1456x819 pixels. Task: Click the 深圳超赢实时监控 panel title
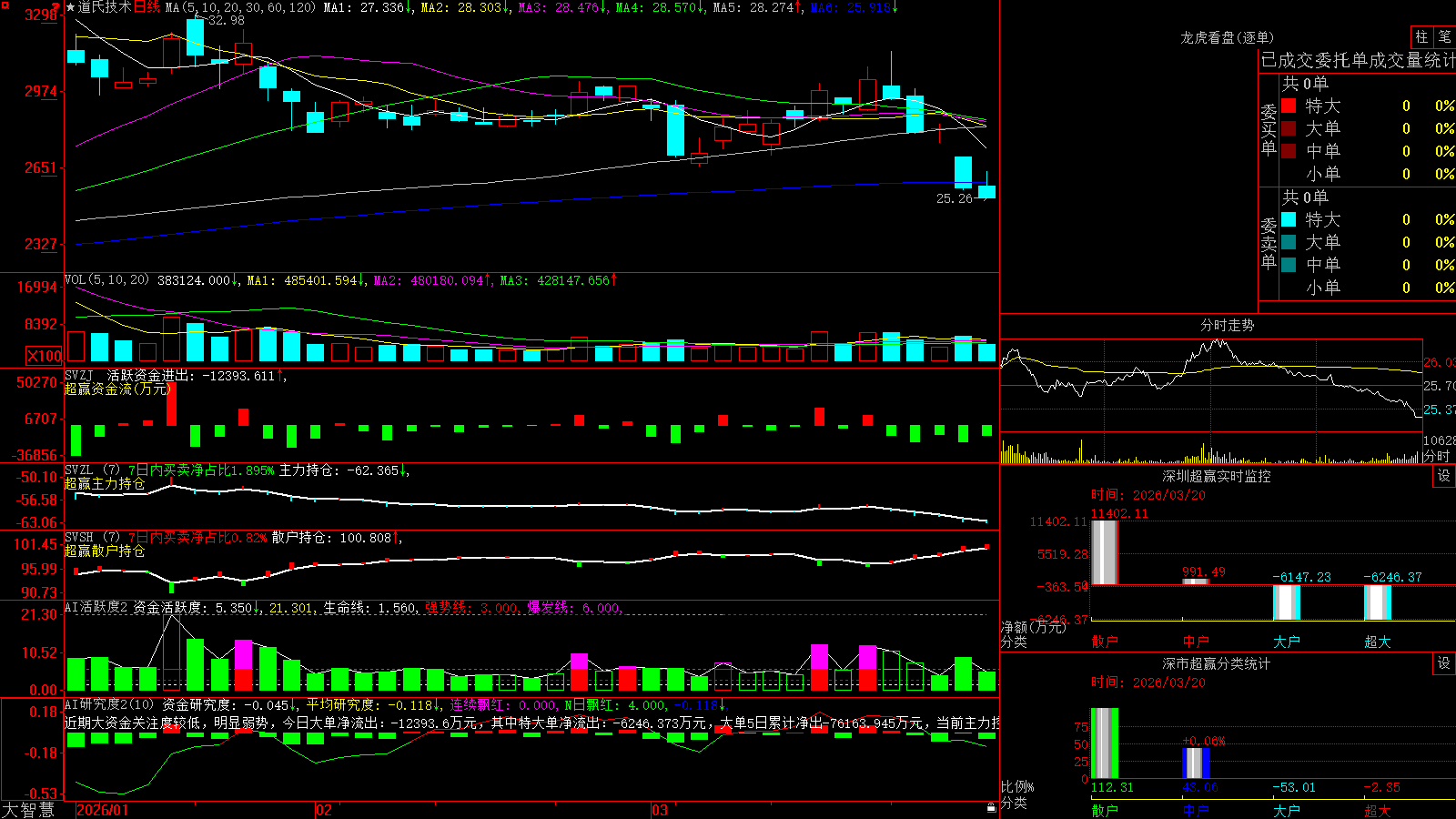point(1216,476)
